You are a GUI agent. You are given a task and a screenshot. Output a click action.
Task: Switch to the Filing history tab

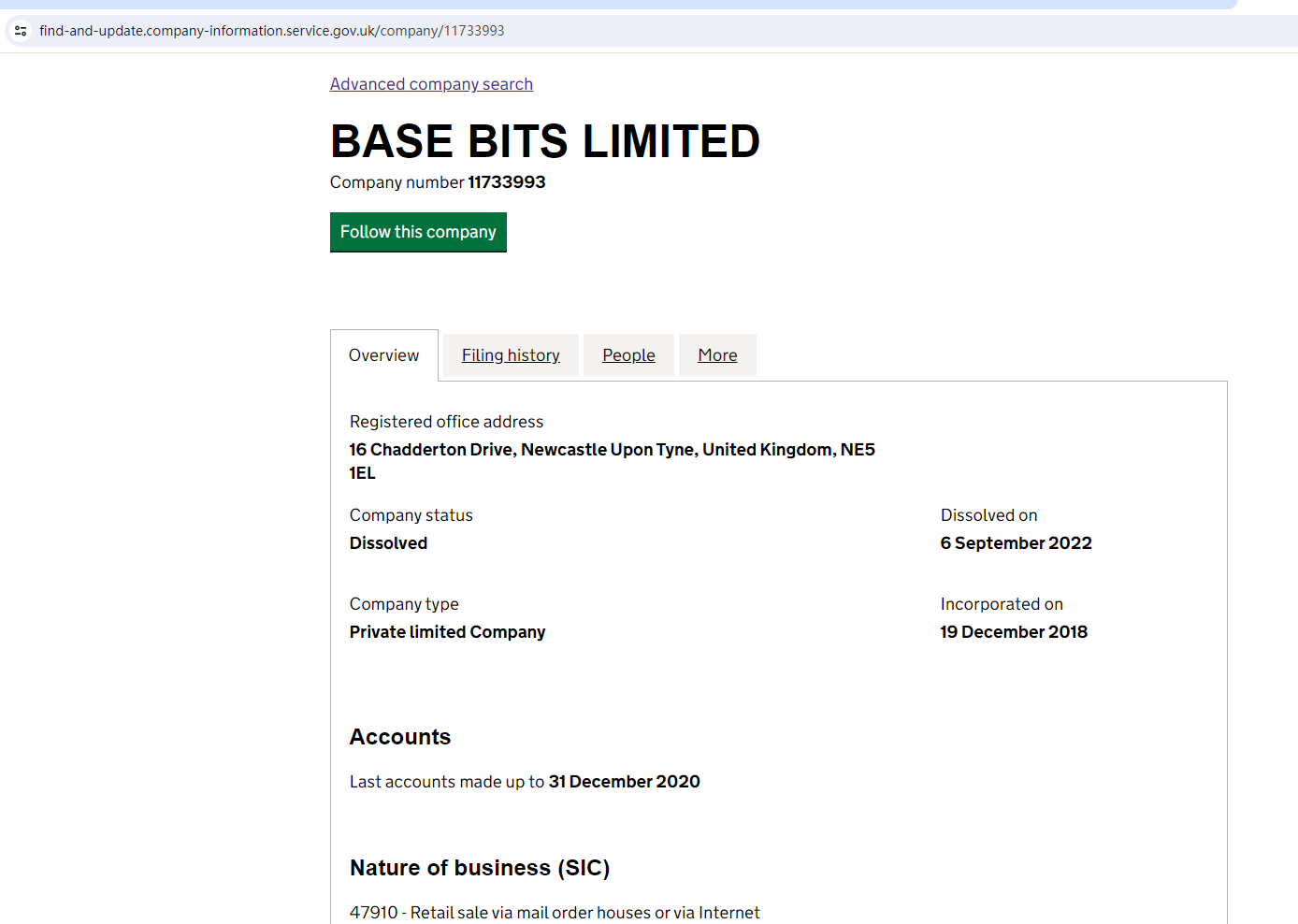tap(511, 355)
